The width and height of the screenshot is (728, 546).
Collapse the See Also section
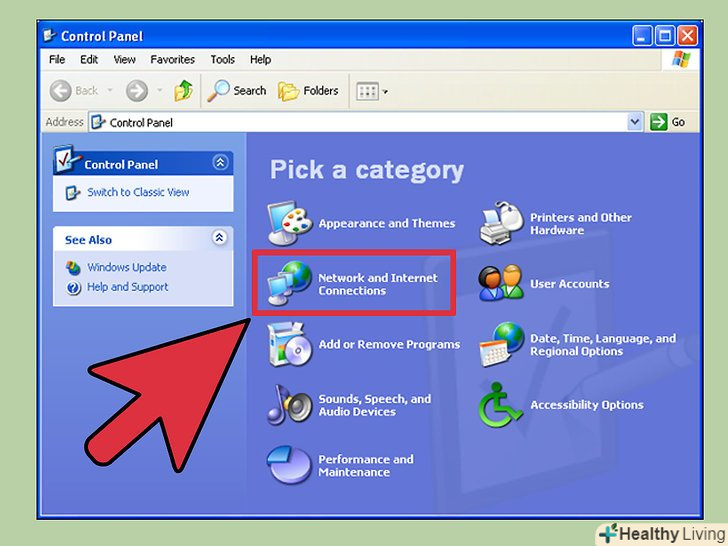[220, 238]
